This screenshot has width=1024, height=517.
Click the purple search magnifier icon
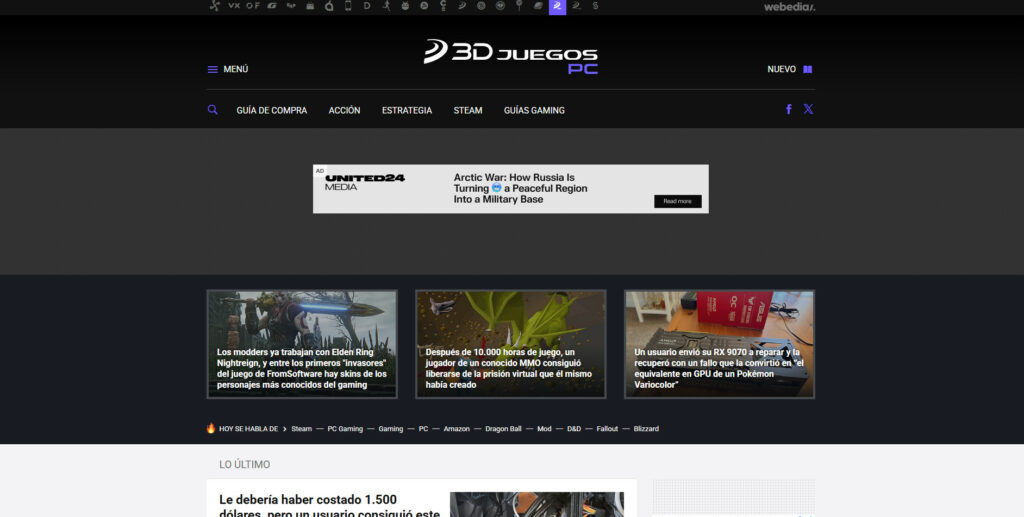point(212,110)
